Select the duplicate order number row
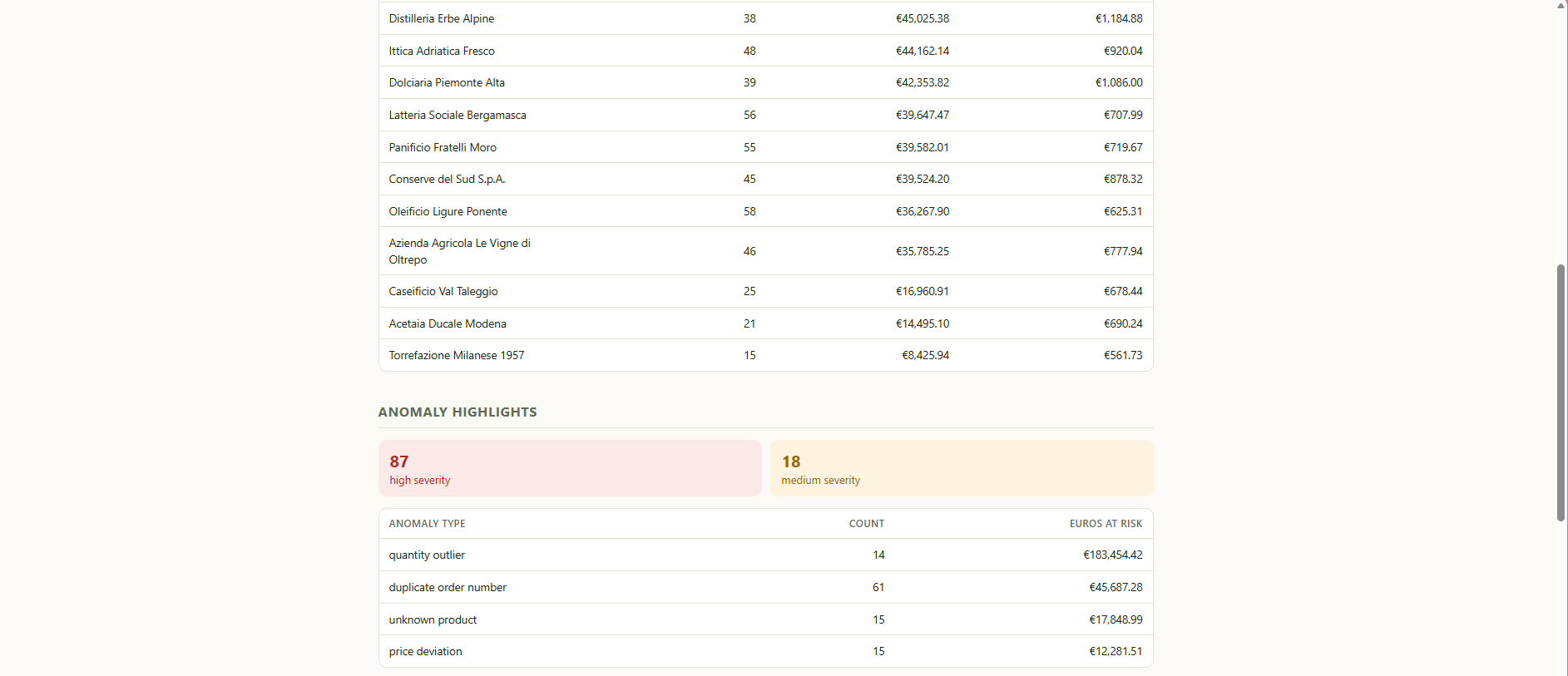1568x676 pixels. click(765, 587)
